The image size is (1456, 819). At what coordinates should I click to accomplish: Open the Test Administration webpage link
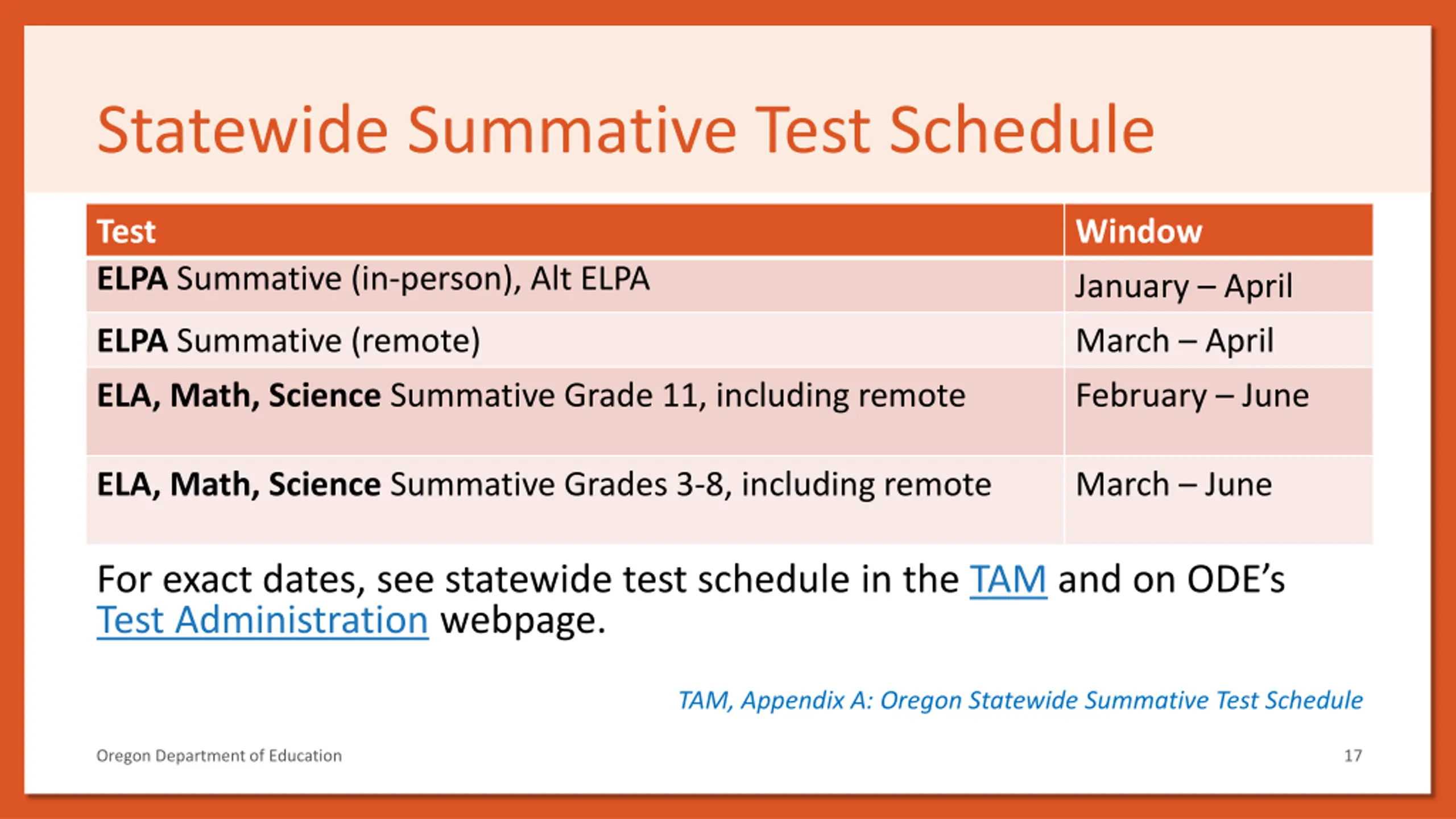click(262, 620)
